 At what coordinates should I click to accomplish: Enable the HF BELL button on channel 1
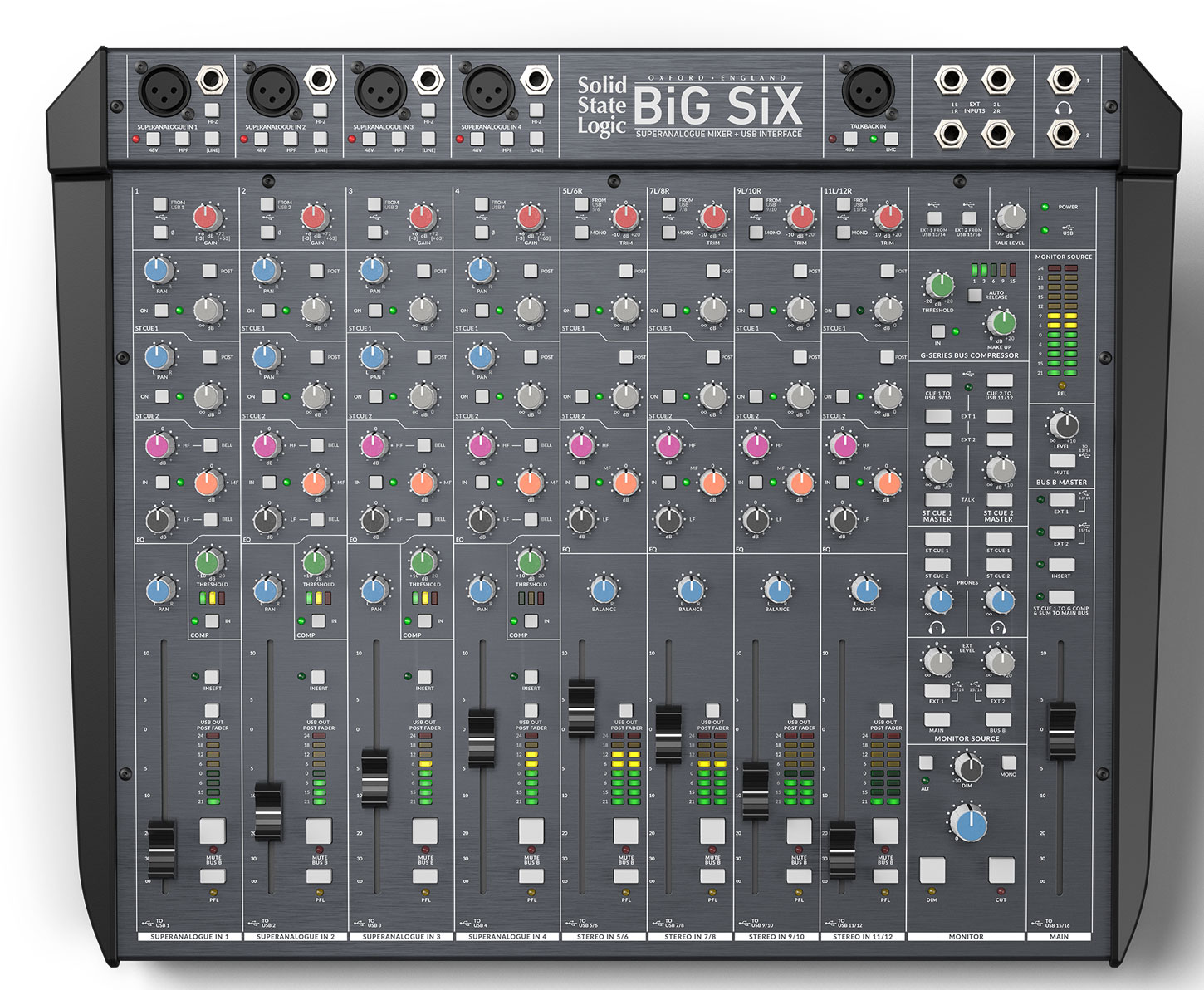point(211,445)
